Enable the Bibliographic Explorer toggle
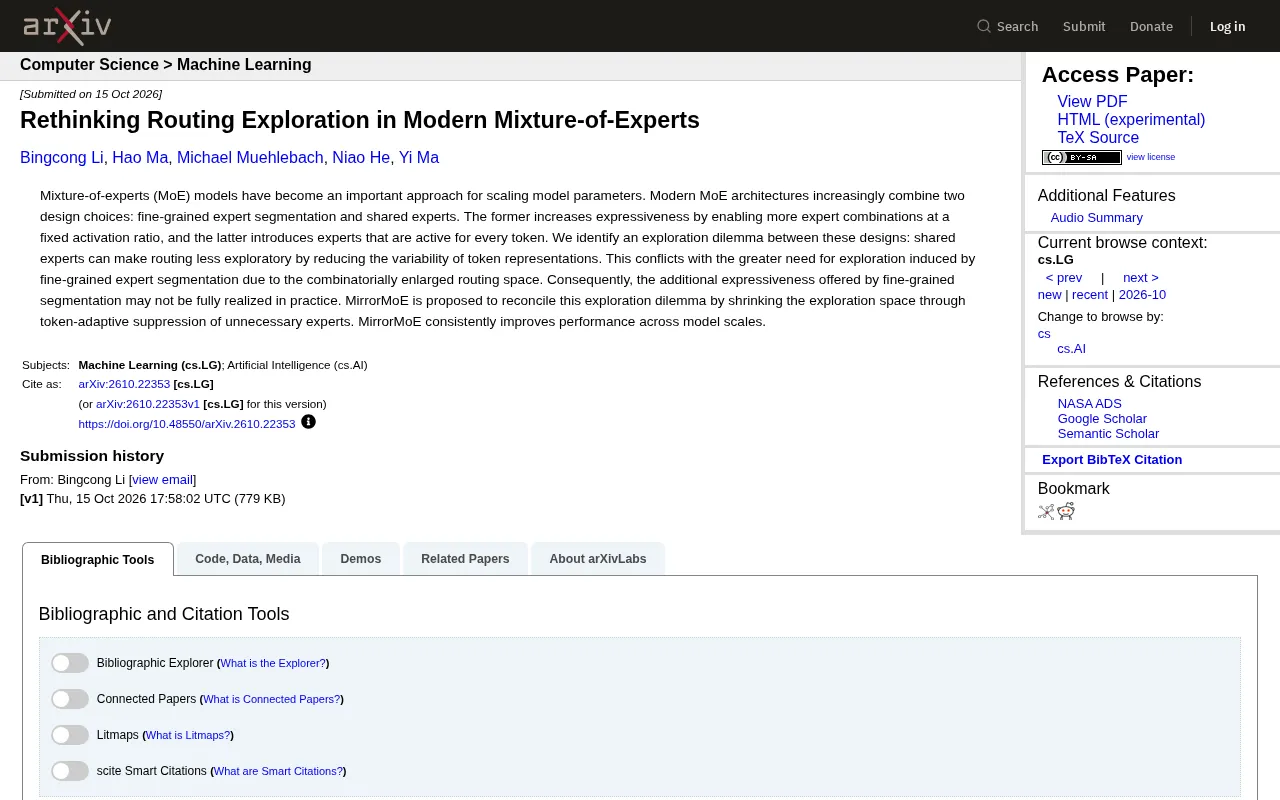This screenshot has height=800, width=1280. (70, 663)
